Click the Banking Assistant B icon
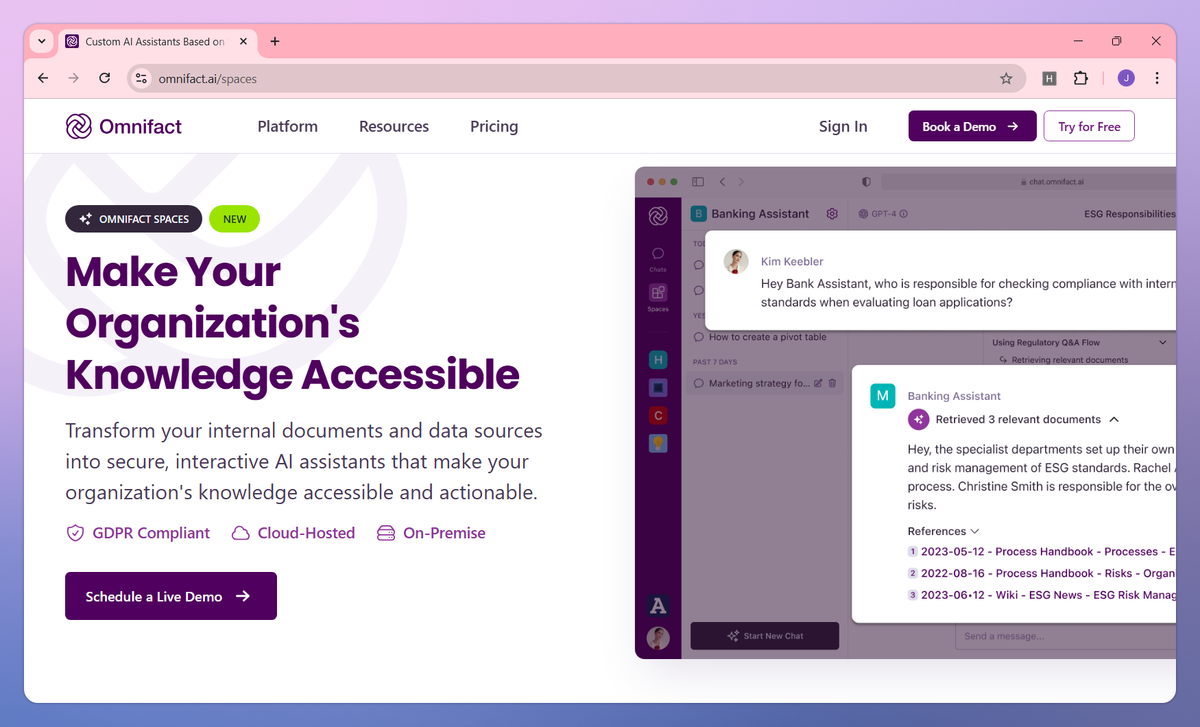 (699, 214)
